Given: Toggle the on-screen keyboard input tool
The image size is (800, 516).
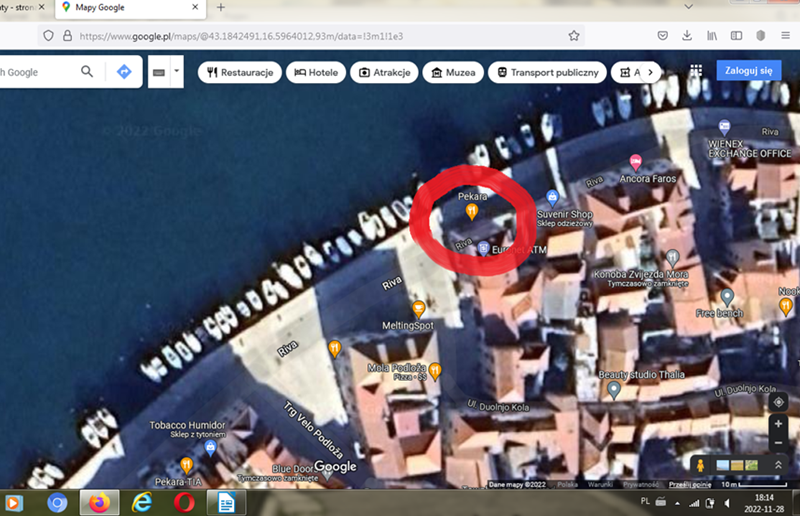Looking at the screenshot, I should click(x=158, y=72).
